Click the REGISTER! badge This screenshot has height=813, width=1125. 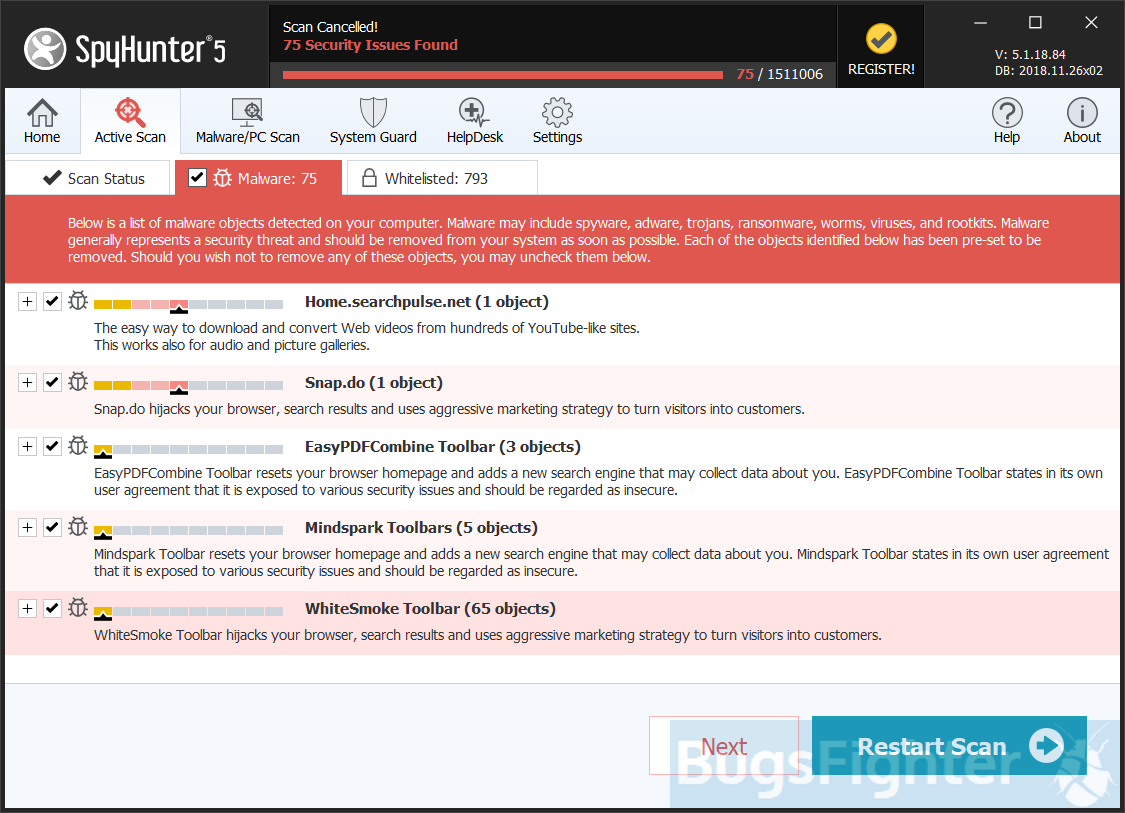pos(881,50)
